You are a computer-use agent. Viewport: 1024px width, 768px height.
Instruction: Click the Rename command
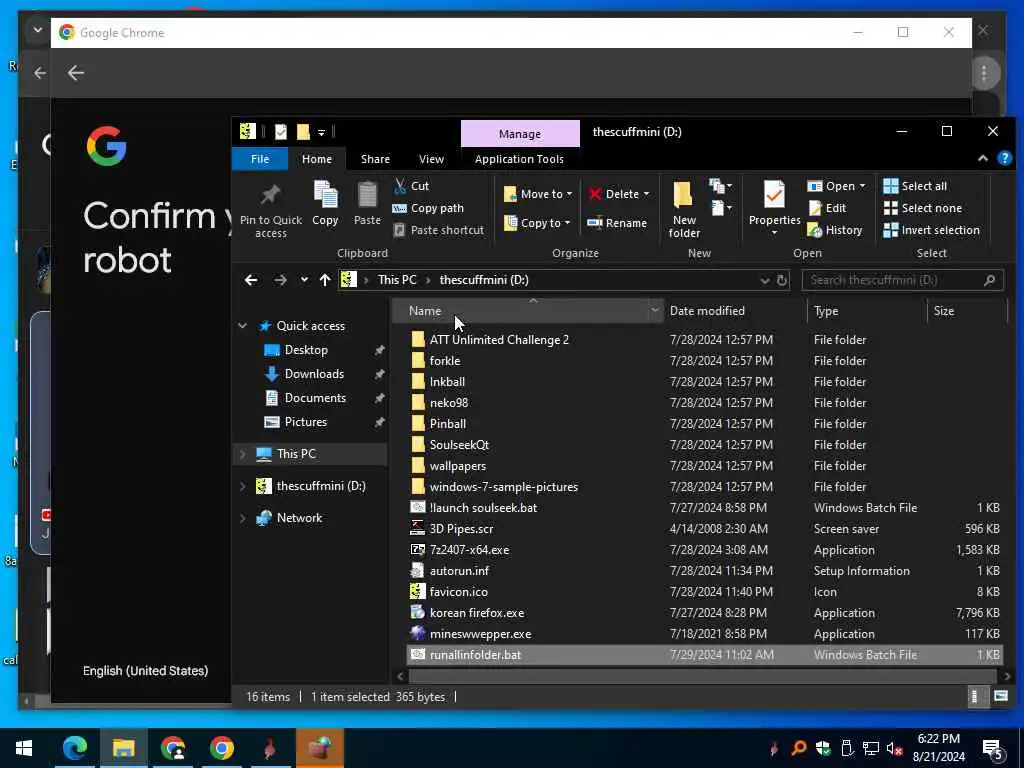pos(617,223)
